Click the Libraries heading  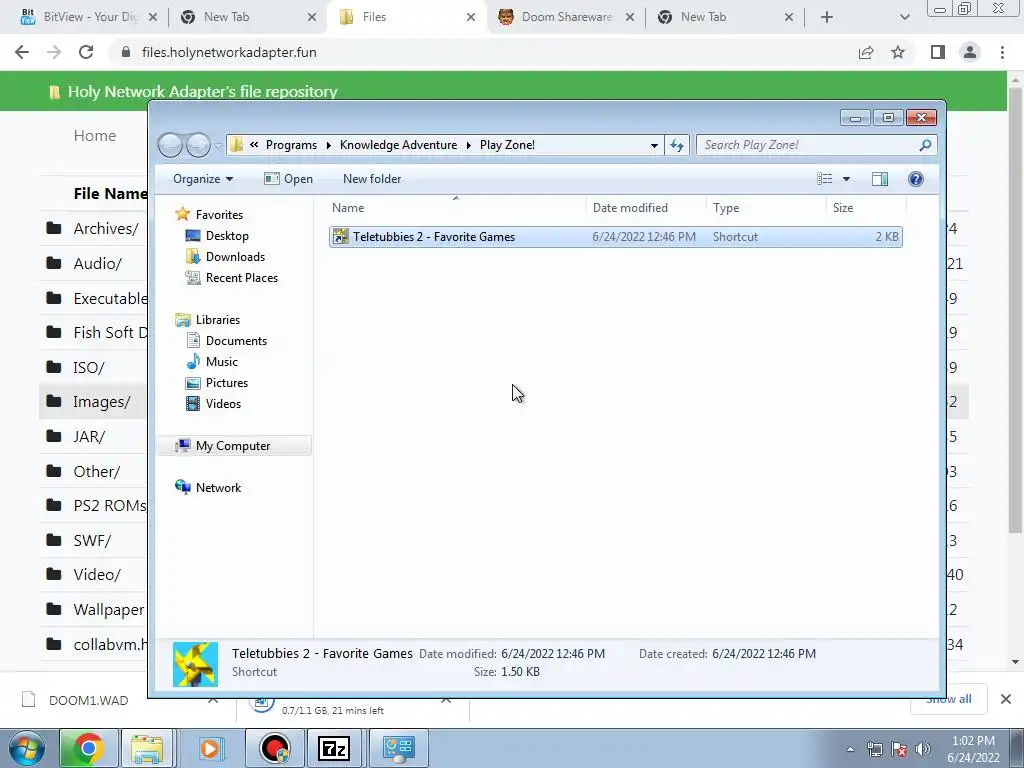point(217,319)
